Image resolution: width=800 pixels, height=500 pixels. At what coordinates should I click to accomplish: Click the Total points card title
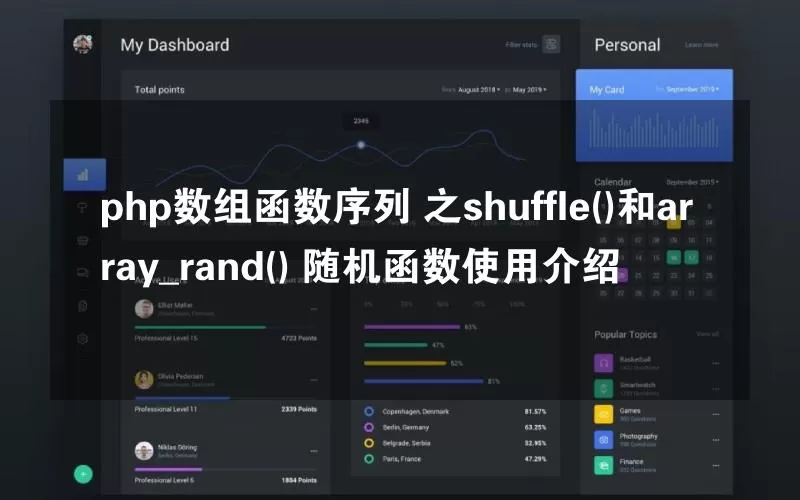tap(160, 90)
